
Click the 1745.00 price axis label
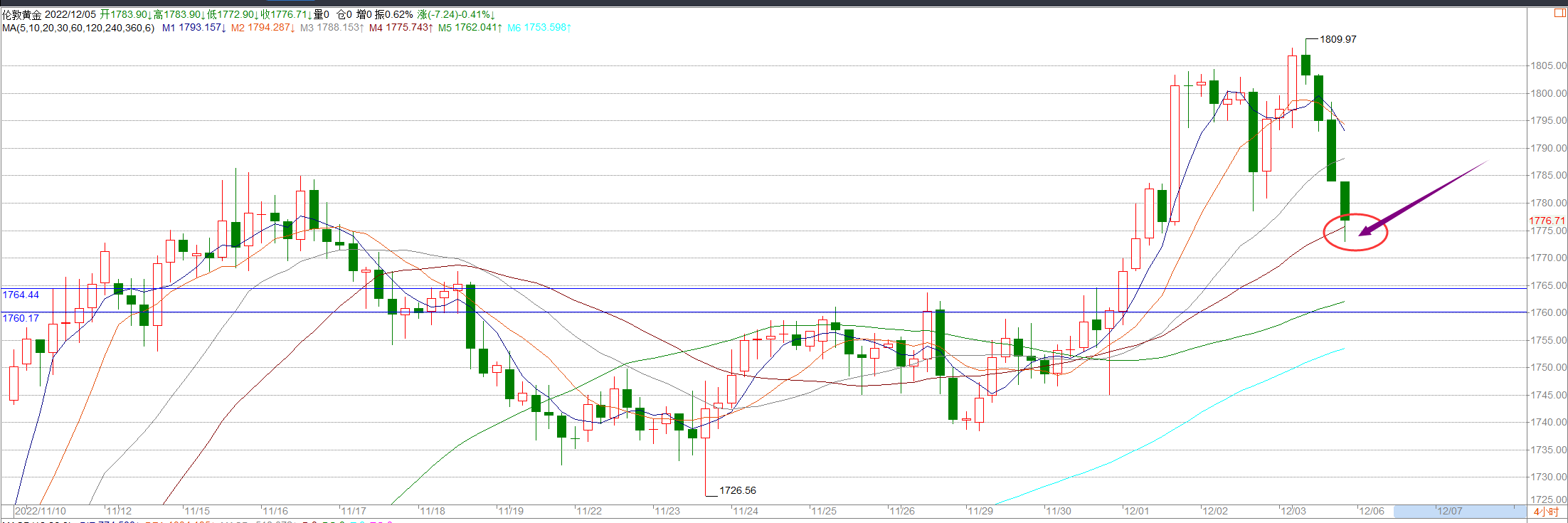1548,395
